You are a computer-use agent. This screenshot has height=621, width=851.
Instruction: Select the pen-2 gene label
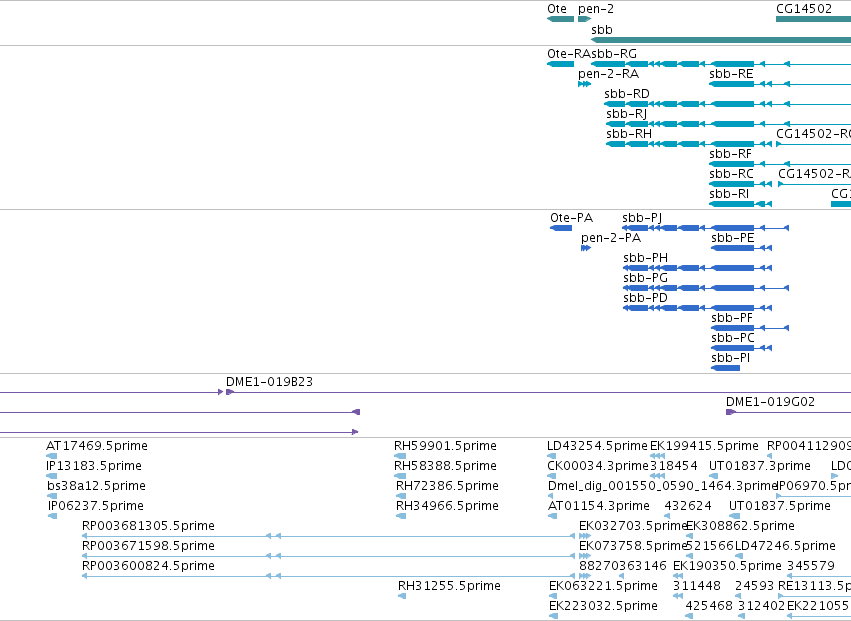(x=596, y=9)
